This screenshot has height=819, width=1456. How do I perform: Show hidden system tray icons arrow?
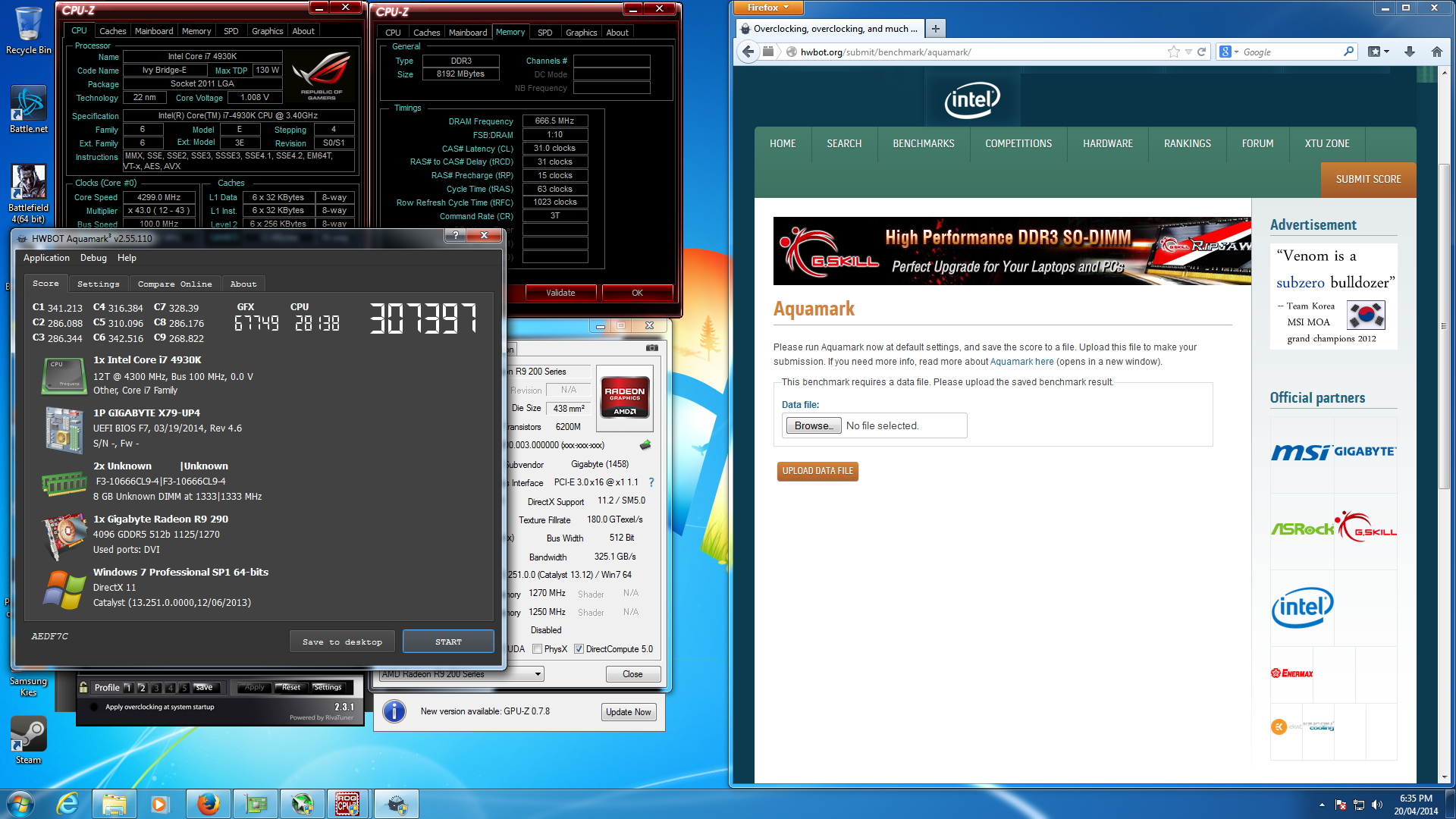pos(1322,805)
